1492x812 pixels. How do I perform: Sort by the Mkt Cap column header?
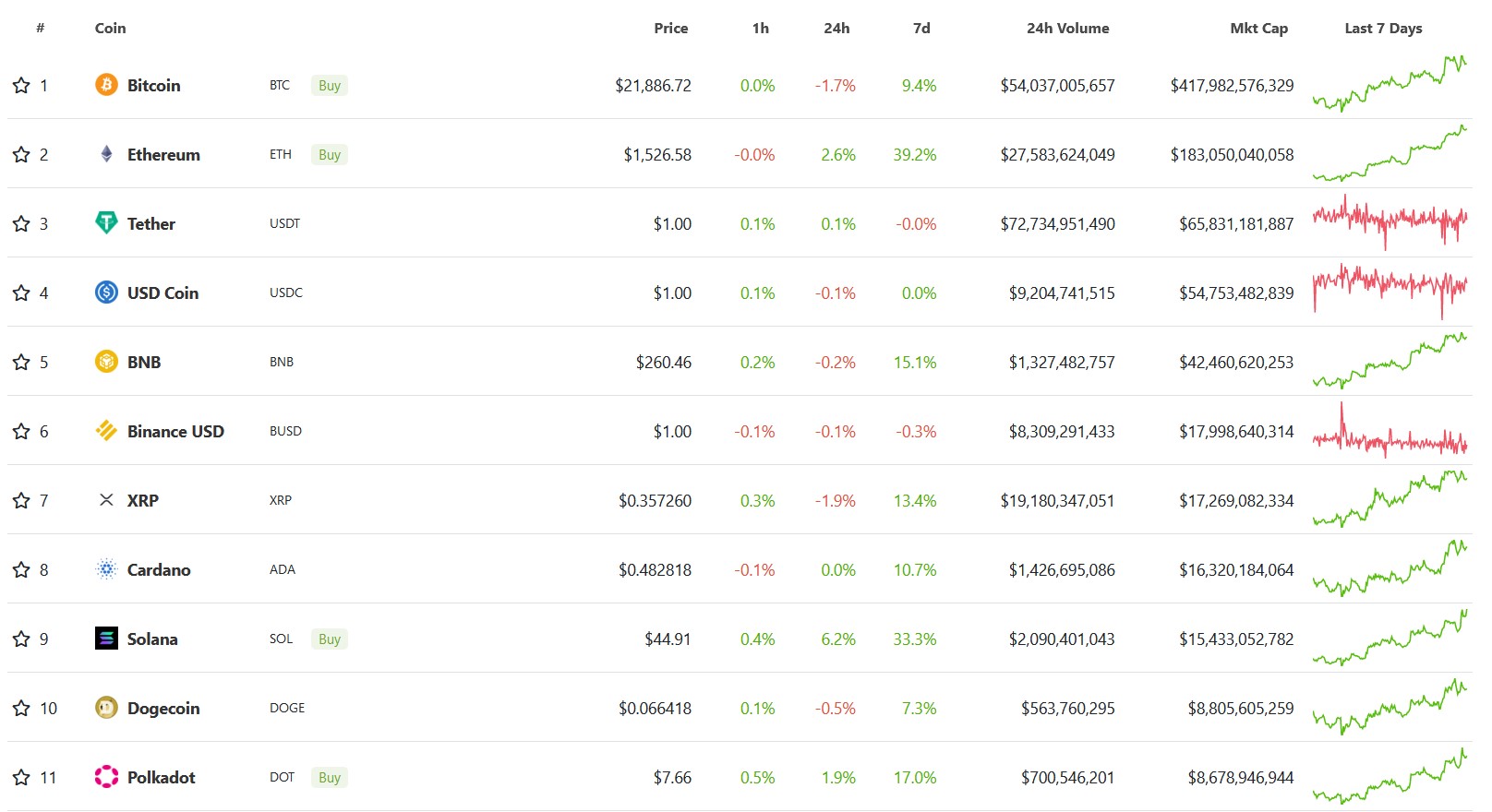(x=1258, y=28)
